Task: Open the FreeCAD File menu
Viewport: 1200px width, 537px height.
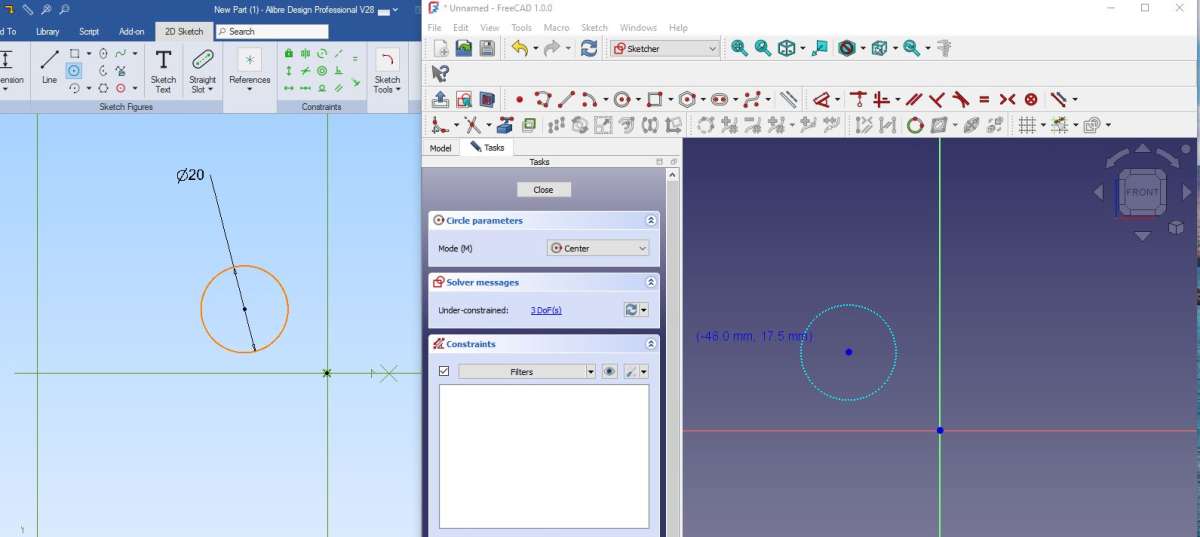Action: [435, 28]
